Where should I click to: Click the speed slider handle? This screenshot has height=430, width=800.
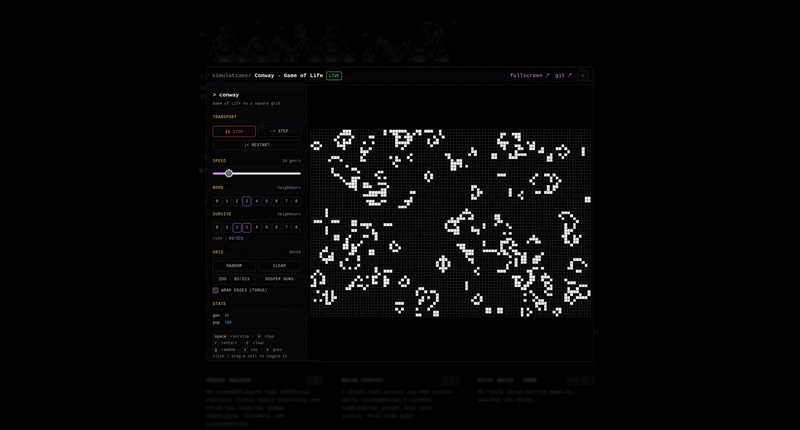pyautogui.click(x=229, y=173)
